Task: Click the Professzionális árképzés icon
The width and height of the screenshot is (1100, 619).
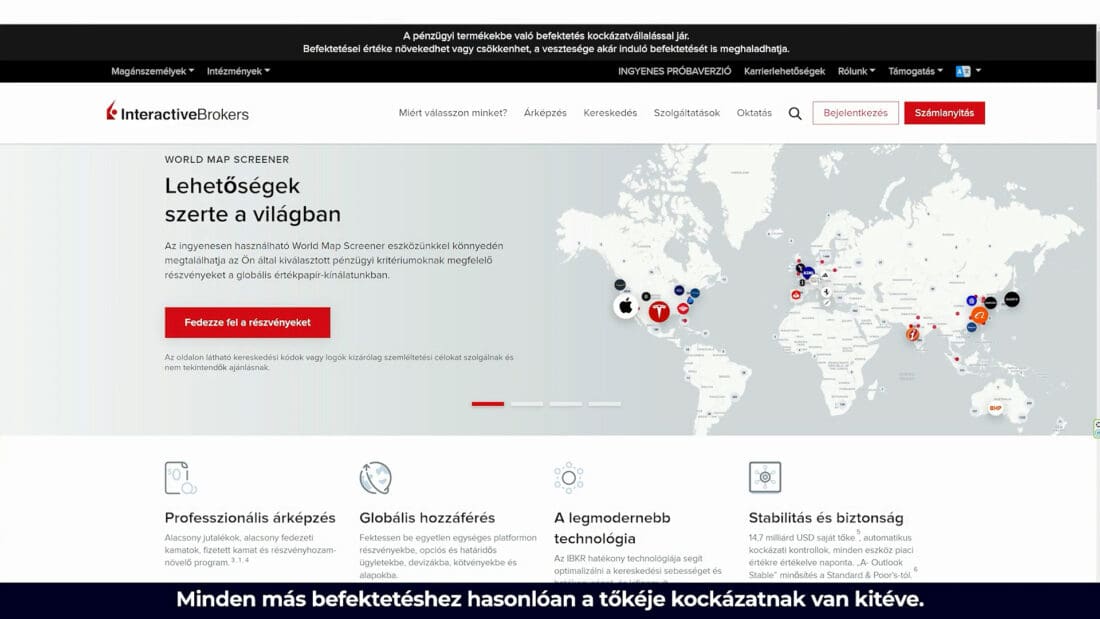Action: 181,478
